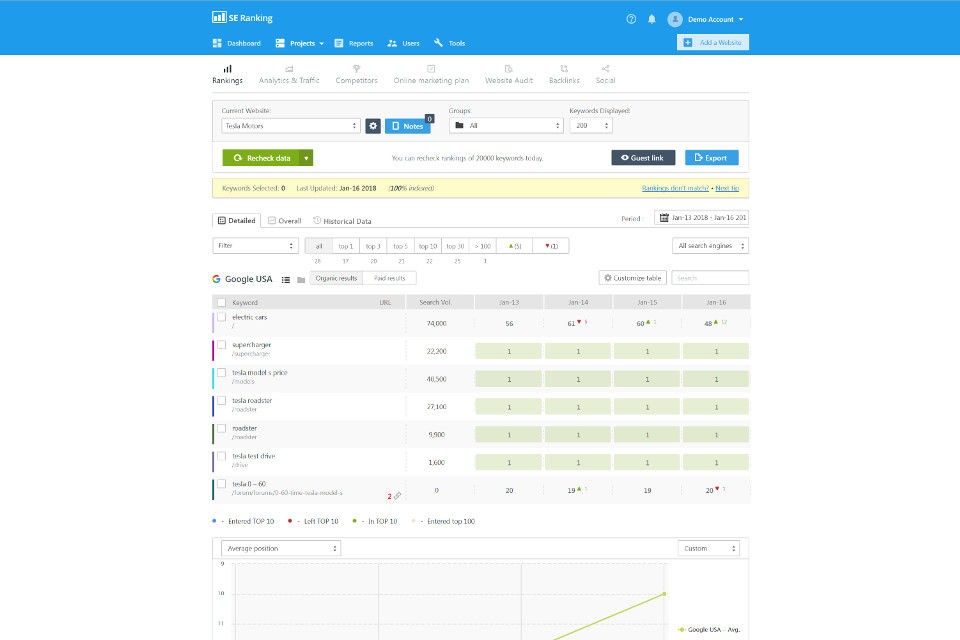Open the Filter dropdown

[x=255, y=246]
